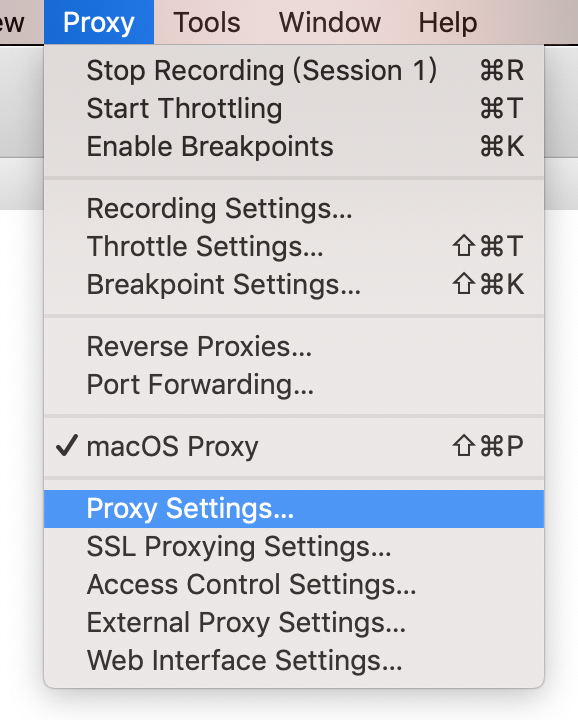Open the Tools menu

tap(207, 22)
